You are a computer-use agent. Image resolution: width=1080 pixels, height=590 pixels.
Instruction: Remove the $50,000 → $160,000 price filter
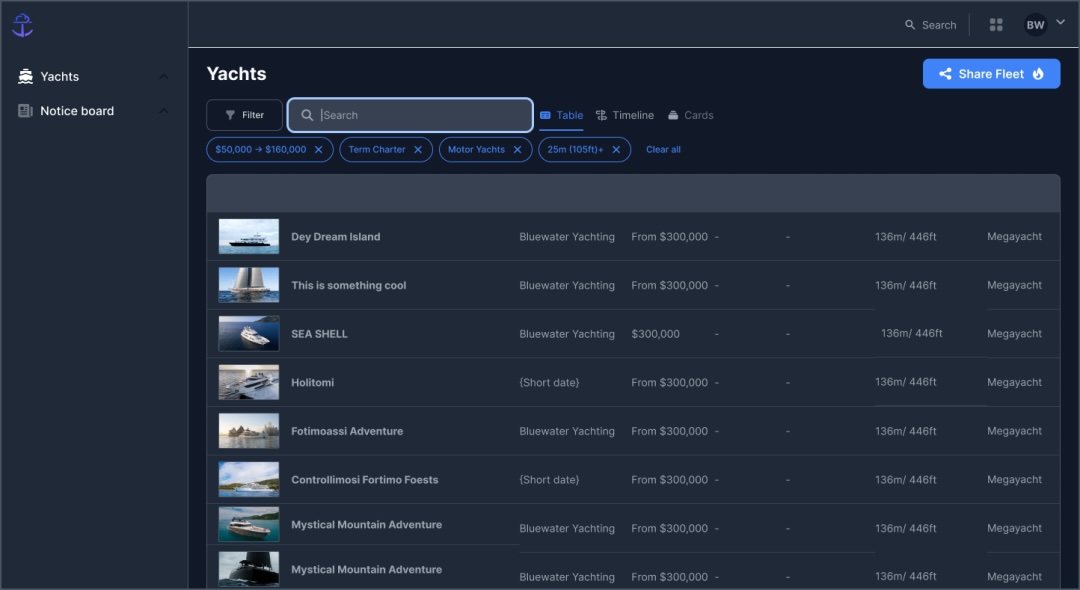tap(318, 150)
